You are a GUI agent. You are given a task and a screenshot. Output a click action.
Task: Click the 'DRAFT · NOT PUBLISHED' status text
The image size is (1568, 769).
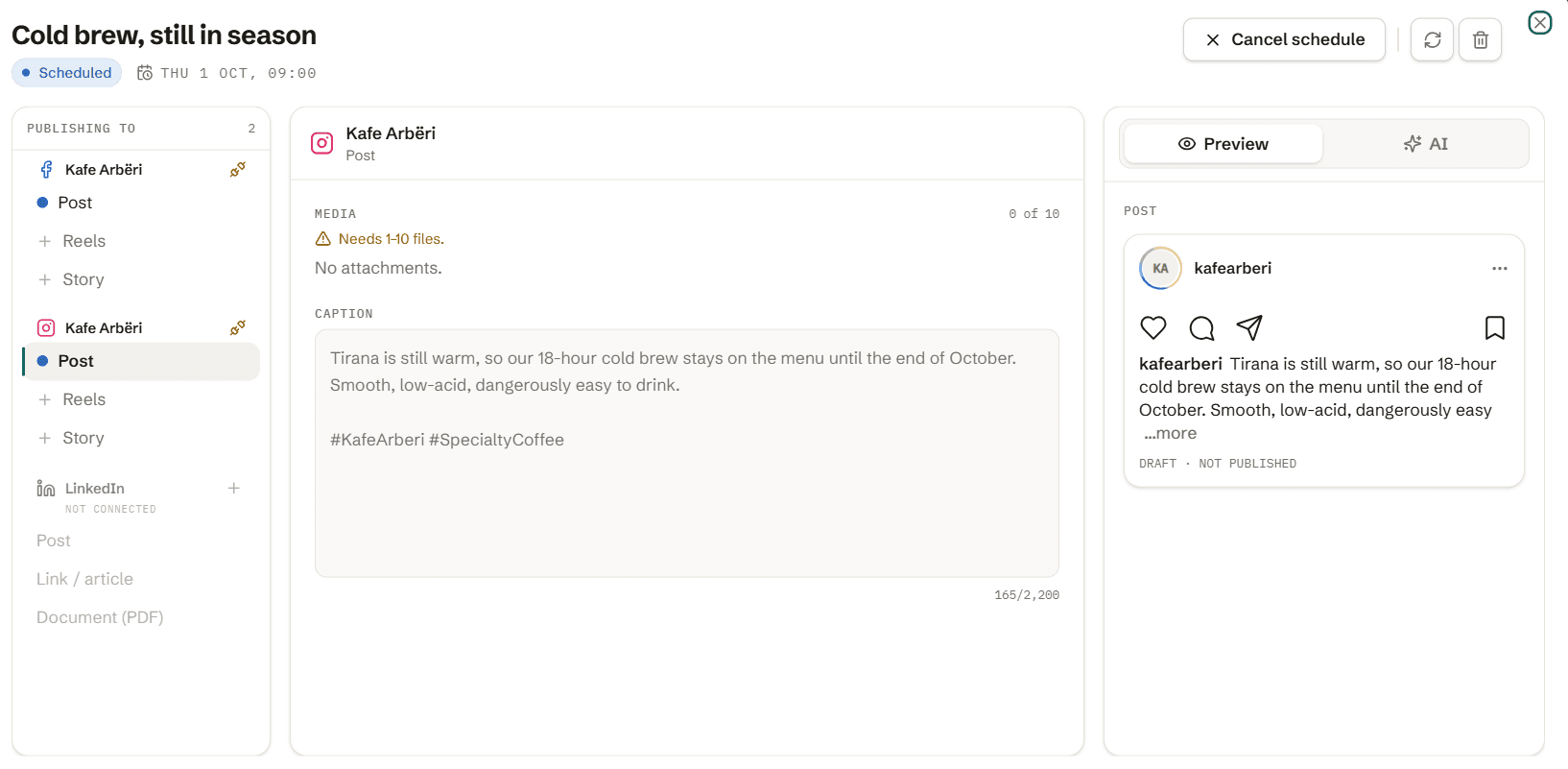(x=1218, y=464)
